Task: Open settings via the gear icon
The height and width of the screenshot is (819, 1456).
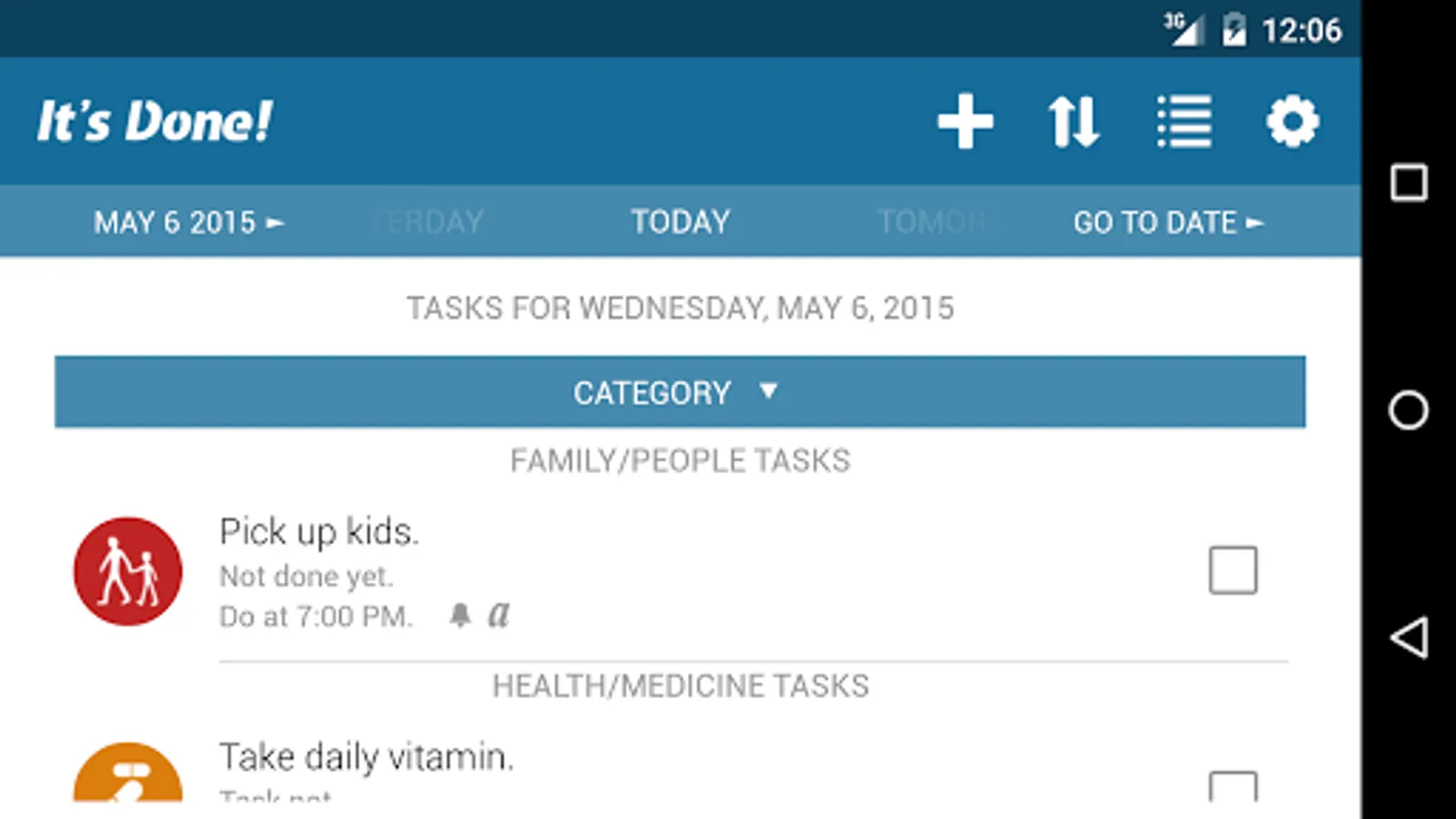Action: click(1292, 121)
